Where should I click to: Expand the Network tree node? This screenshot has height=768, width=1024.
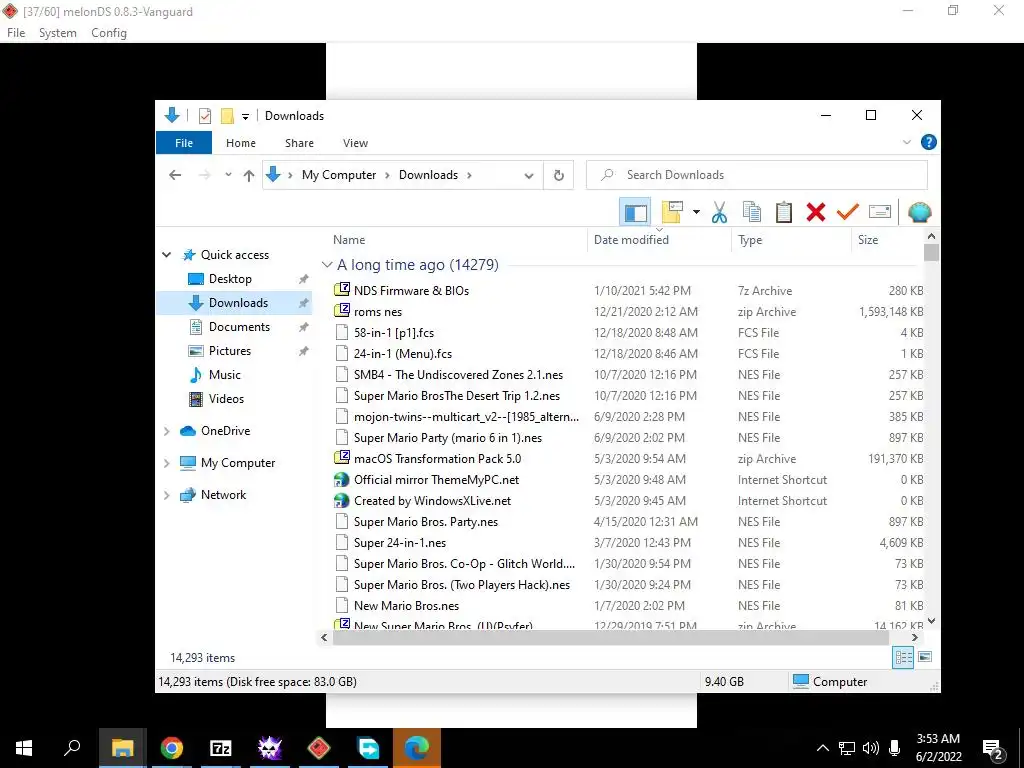click(167, 495)
